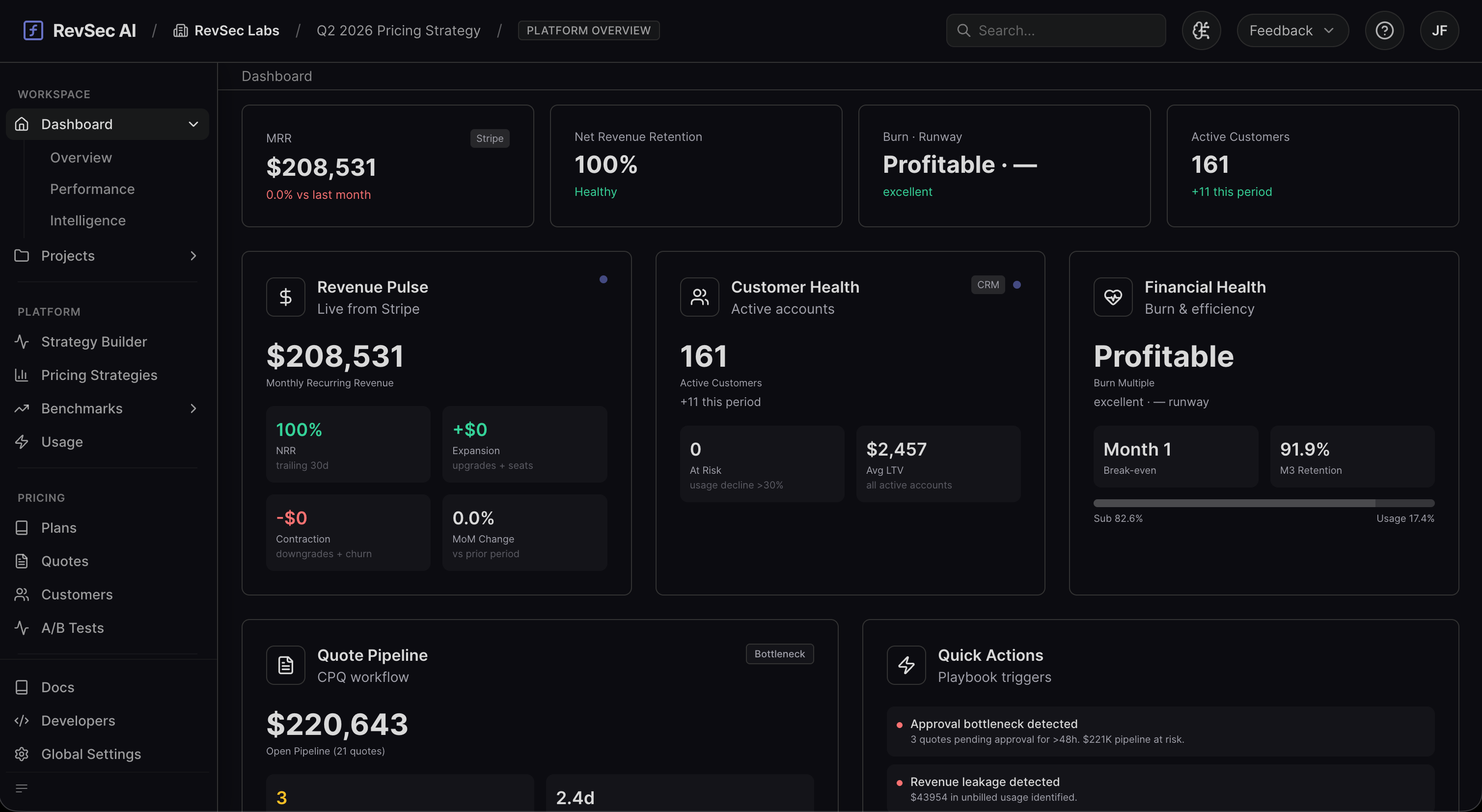The height and width of the screenshot is (812, 1482).
Task: Click the Revenue Pulse status dot
Action: click(x=603, y=279)
